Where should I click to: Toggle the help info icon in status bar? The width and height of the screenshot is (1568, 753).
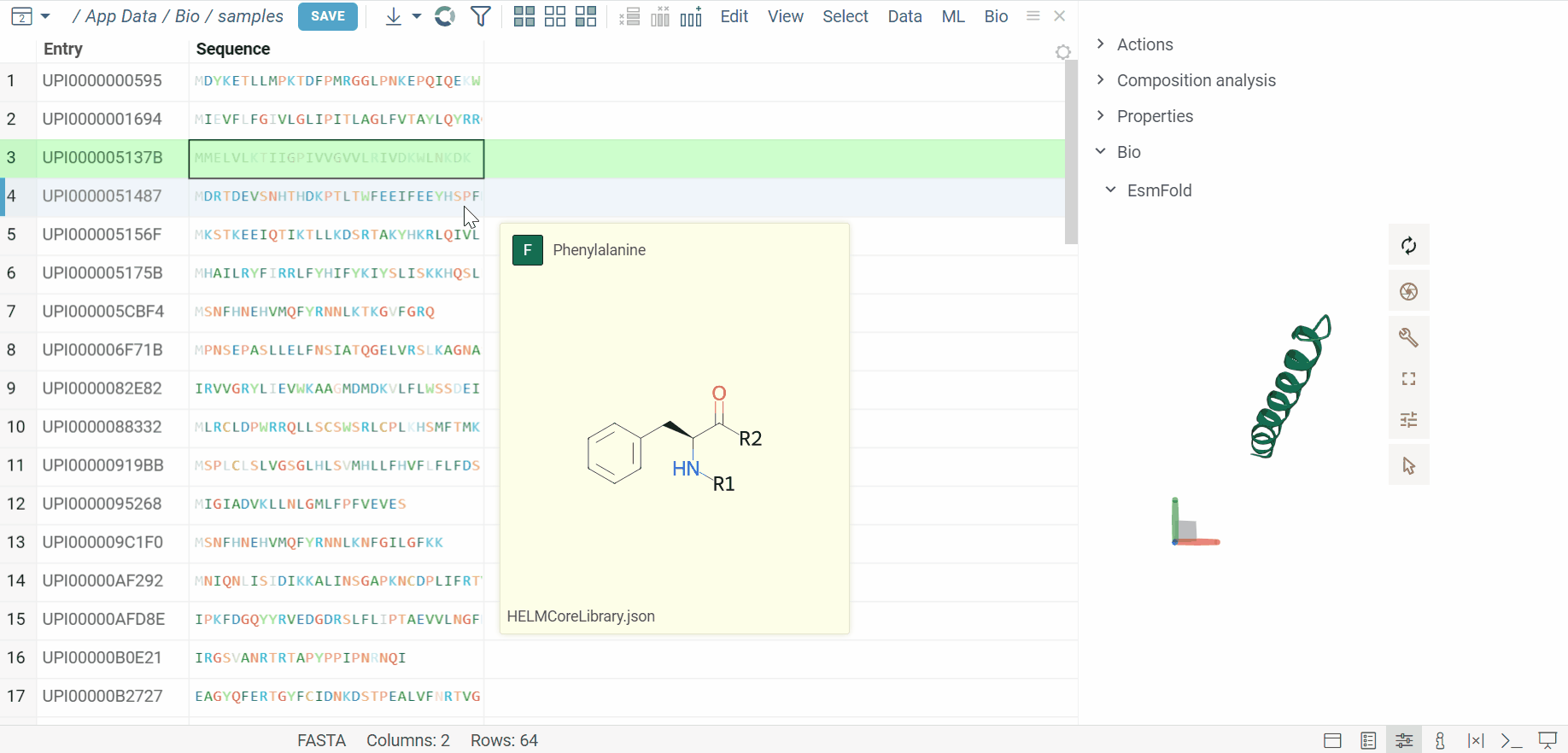point(1440,740)
